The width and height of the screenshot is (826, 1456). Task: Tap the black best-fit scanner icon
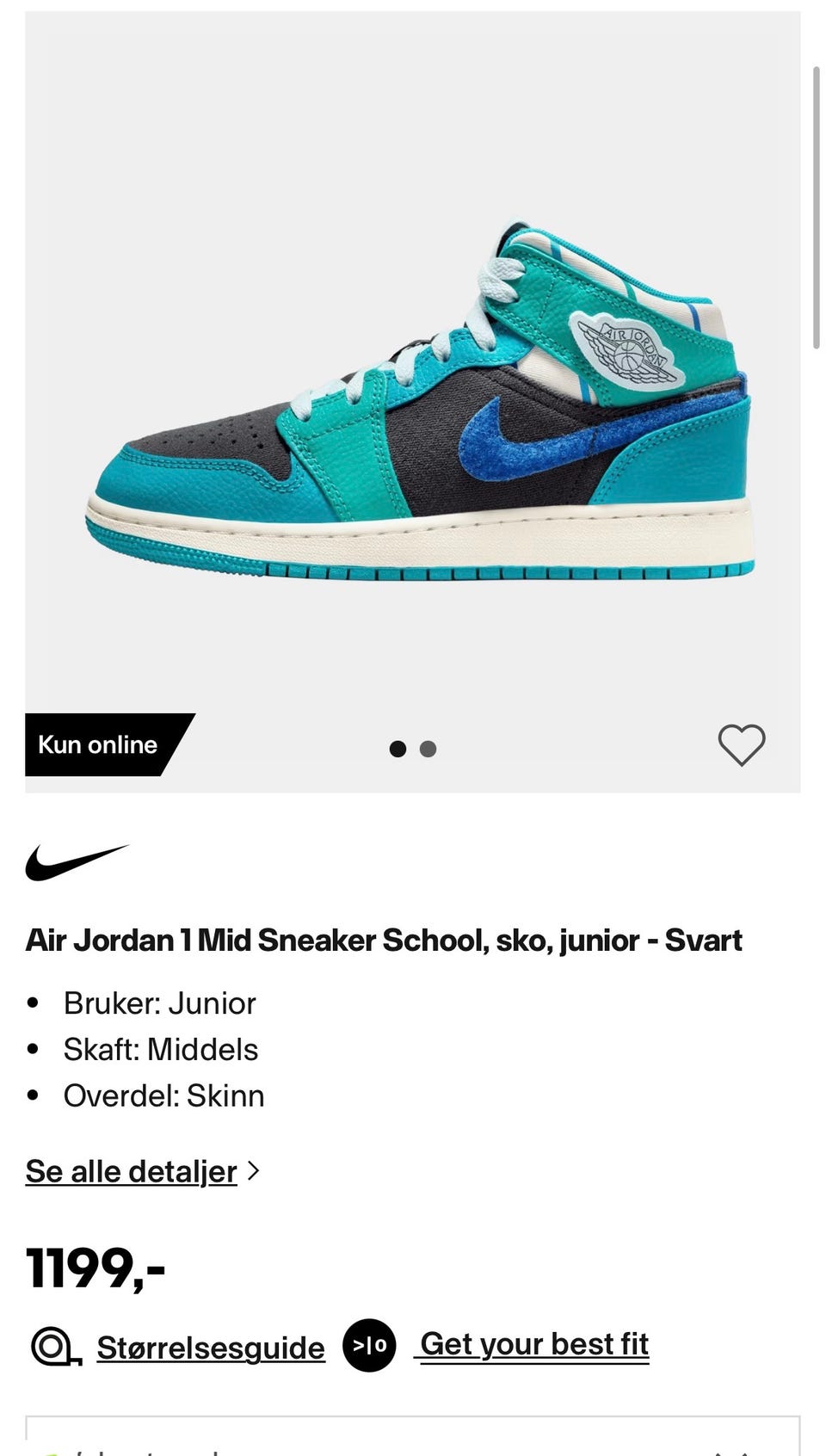point(369,1345)
